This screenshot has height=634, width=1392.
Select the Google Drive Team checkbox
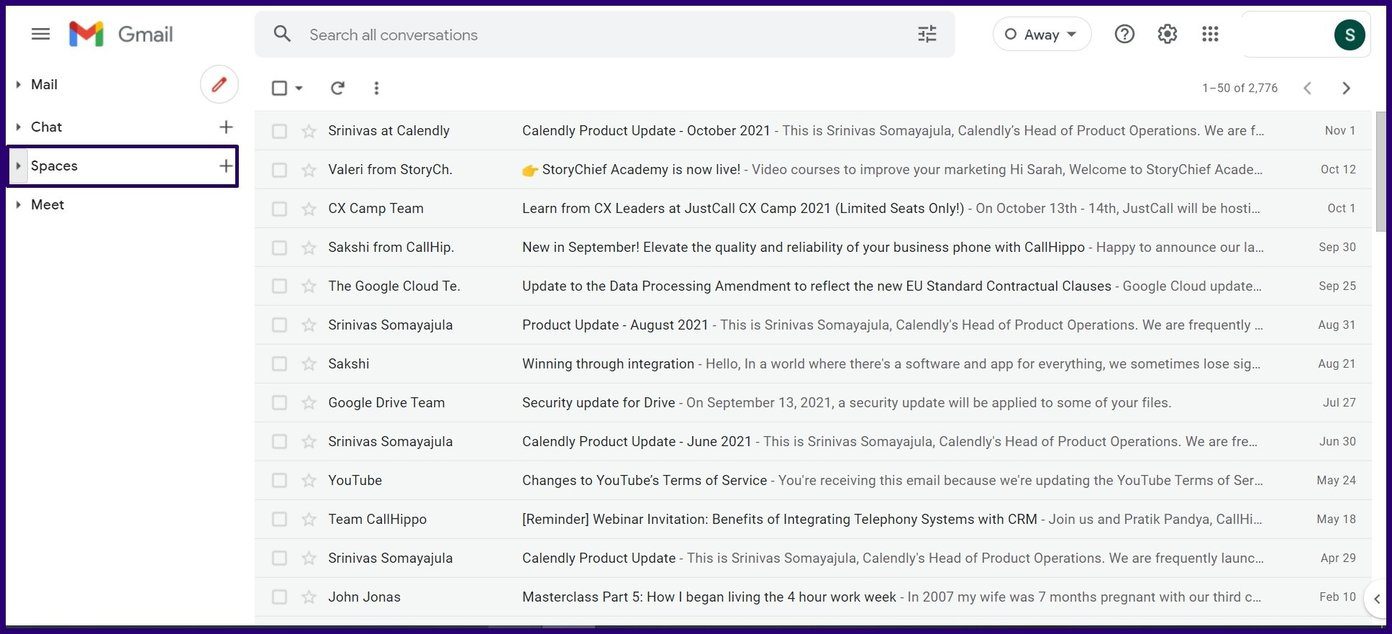pyautogui.click(x=279, y=403)
